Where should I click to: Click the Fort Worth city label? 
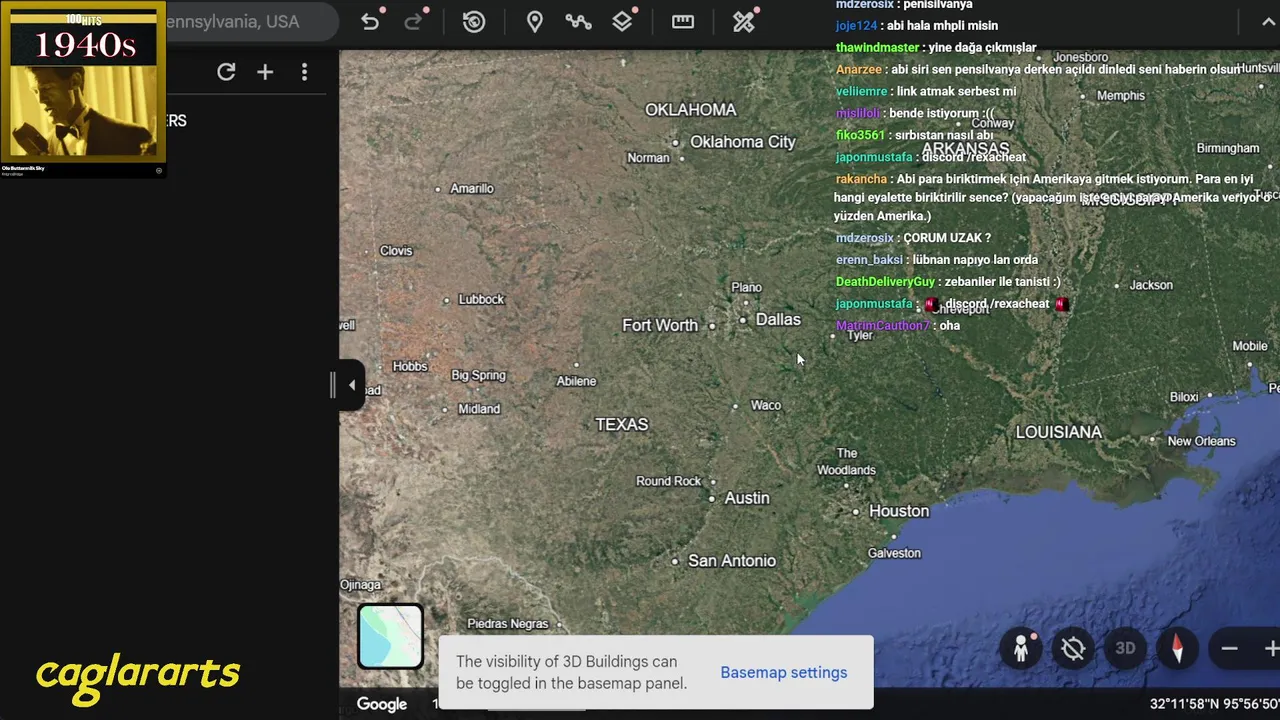660,325
